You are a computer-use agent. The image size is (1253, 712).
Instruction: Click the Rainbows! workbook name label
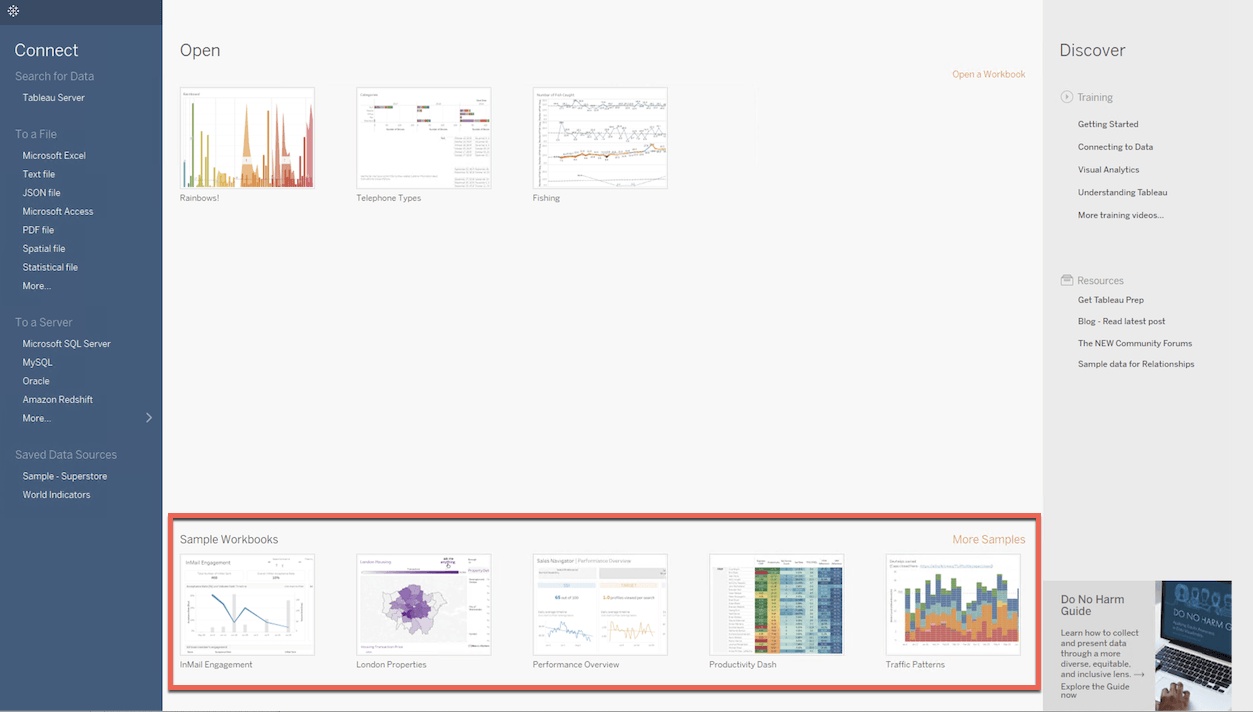tap(199, 198)
